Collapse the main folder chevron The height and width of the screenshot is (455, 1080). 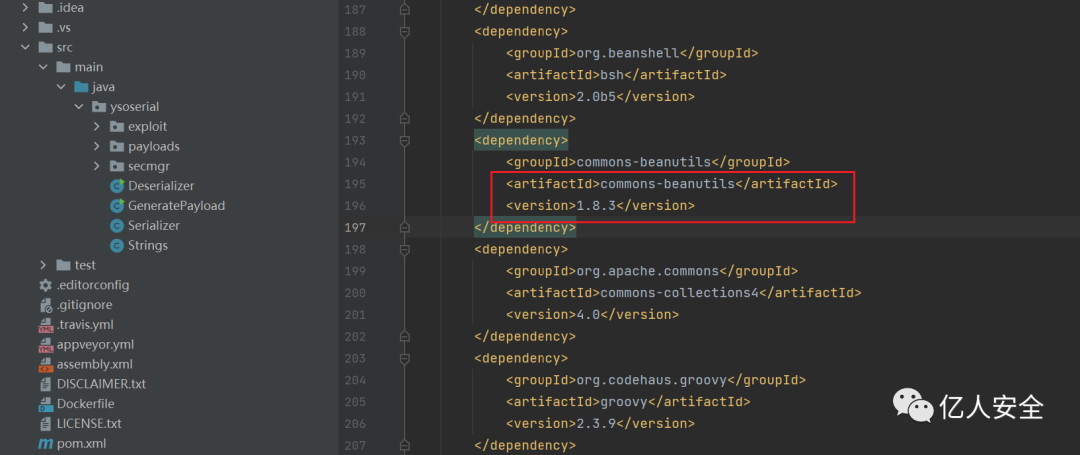click(43, 67)
